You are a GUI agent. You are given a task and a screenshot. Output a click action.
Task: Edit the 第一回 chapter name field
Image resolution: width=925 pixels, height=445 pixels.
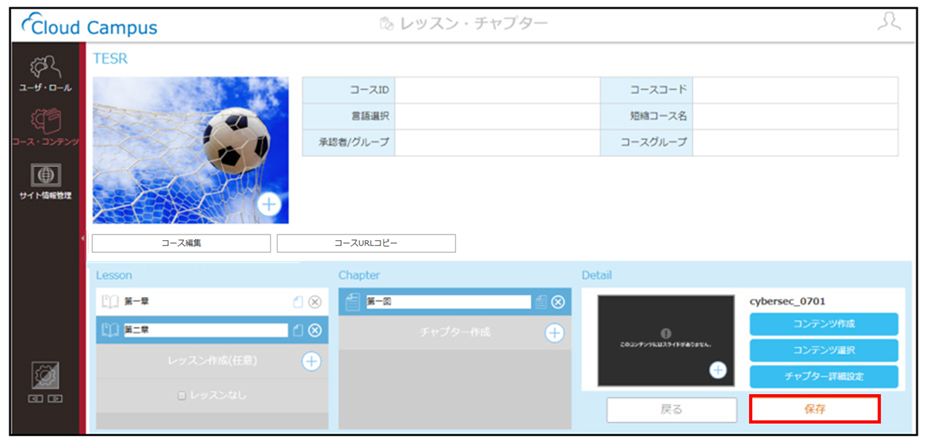448,302
